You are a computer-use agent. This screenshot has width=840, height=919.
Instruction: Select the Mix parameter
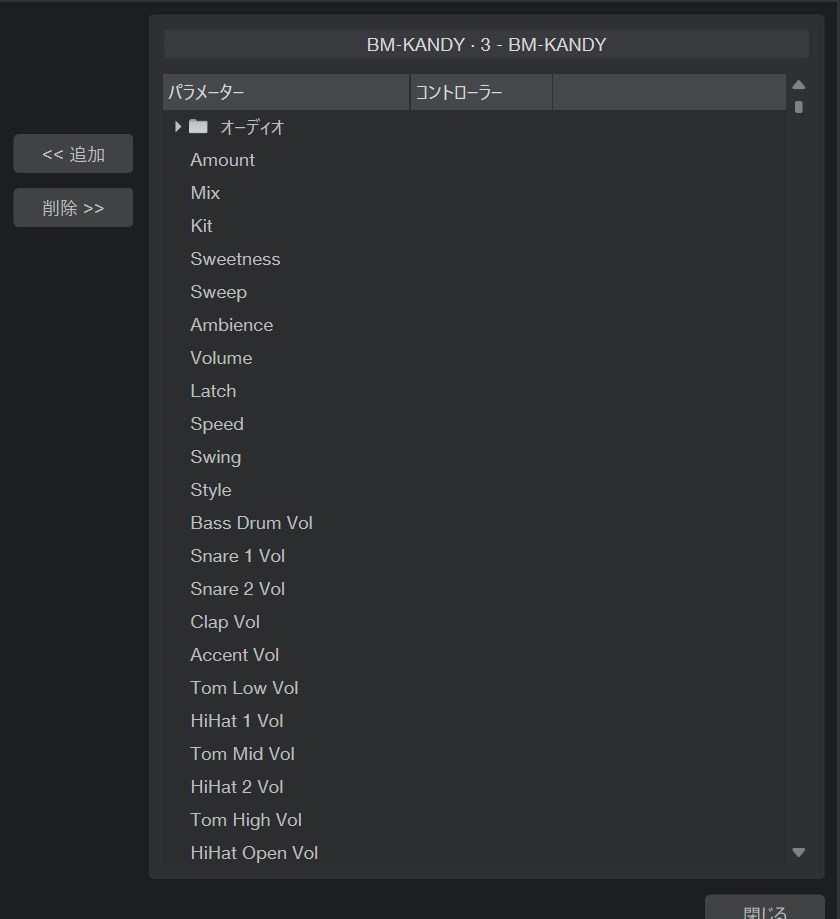pos(205,193)
